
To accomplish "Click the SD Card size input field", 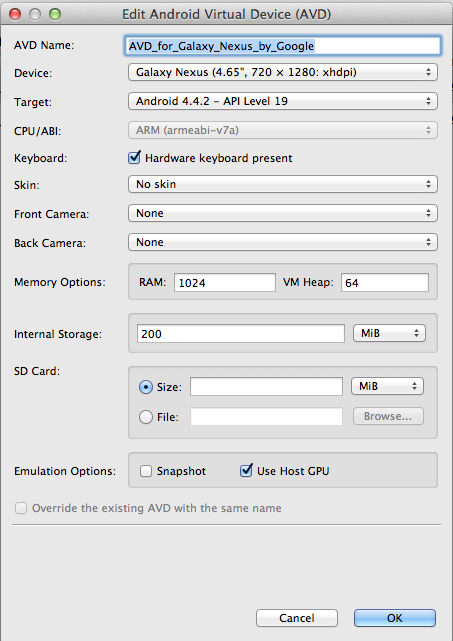I will pos(266,387).
